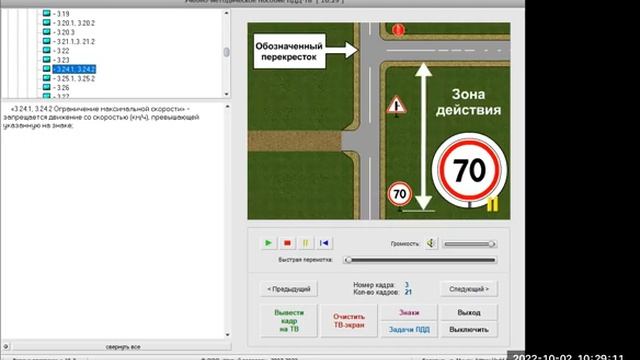Viewport: 640px width, 360px height.
Task: Open the Знаки section
Action: click(x=409, y=312)
